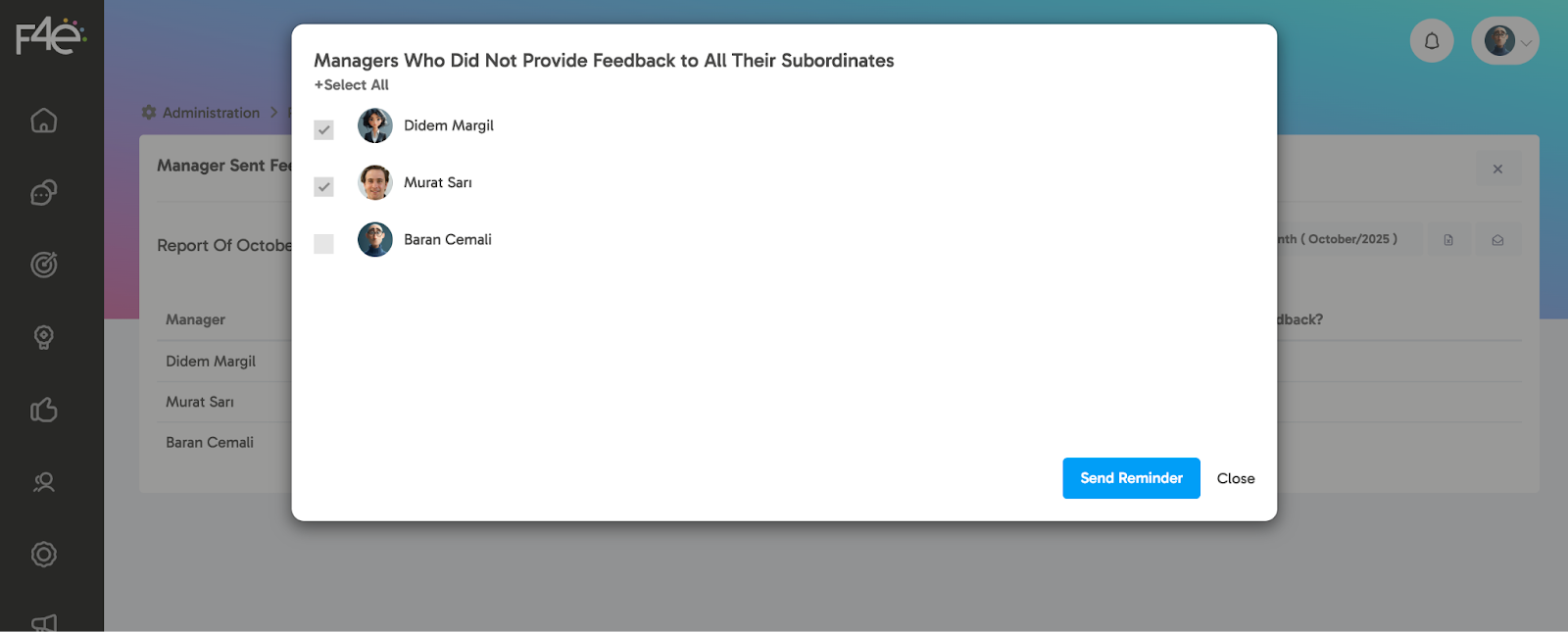Viewport: 1568px width, 632px height.
Task: Open the notifications bell icon
Action: click(x=1432, y=41)
